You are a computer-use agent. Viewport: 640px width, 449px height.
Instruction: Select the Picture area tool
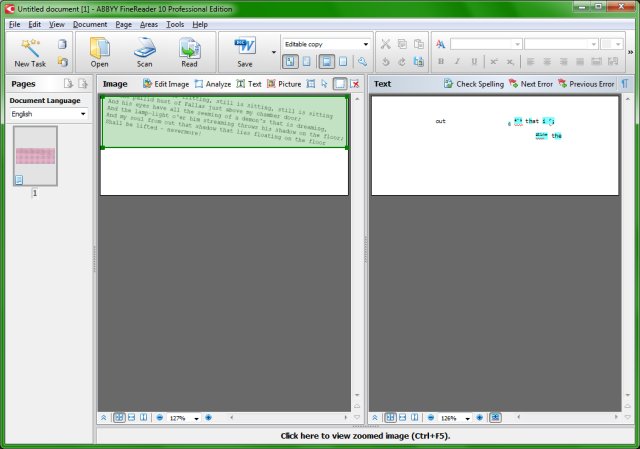[x=284, y=84]
